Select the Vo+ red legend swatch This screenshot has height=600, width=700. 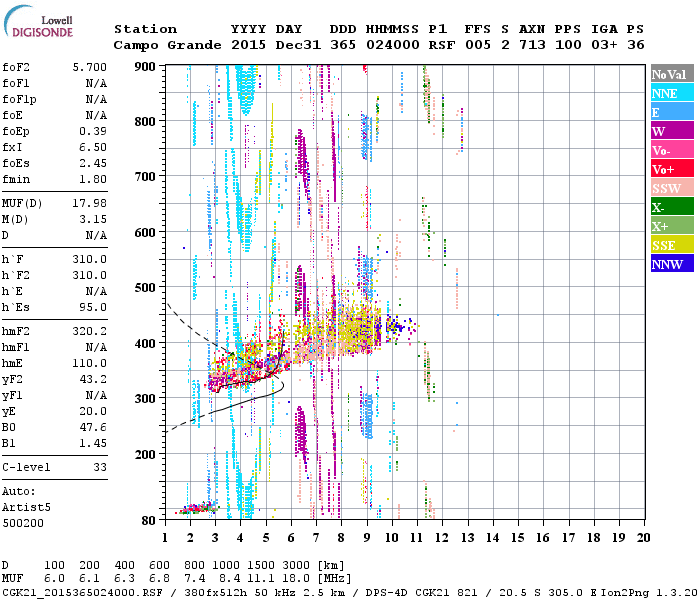point(672,169)
